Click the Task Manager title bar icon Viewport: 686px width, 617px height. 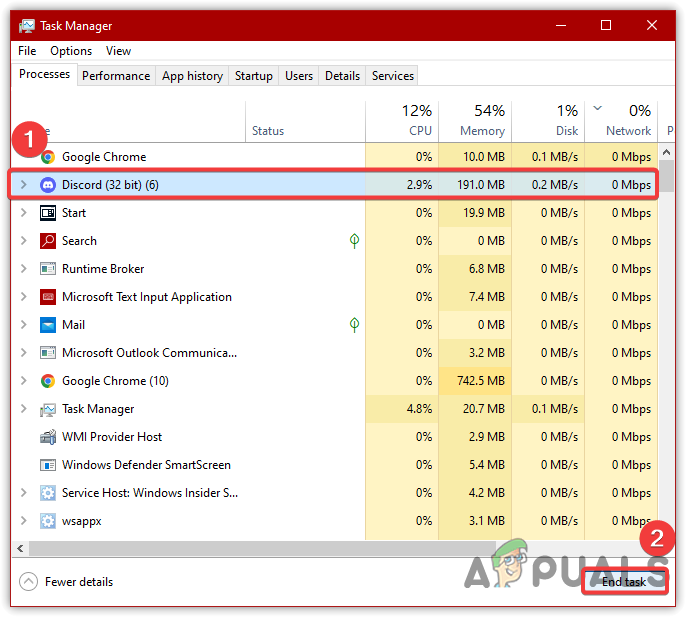coord(27,26)
